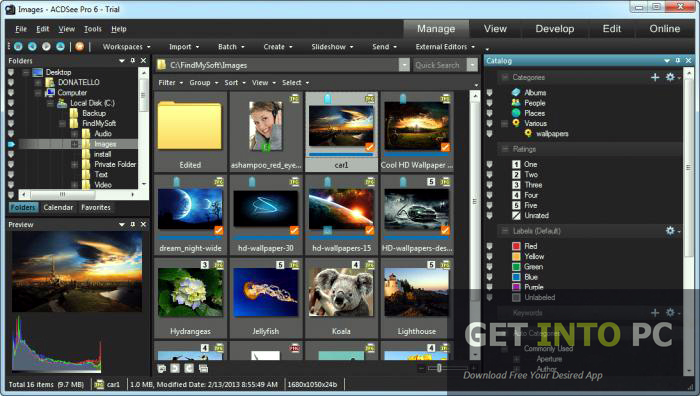700x396 pixels.
Task: Click the rotate right icon below thumbnails
Action: click(189, 368)
